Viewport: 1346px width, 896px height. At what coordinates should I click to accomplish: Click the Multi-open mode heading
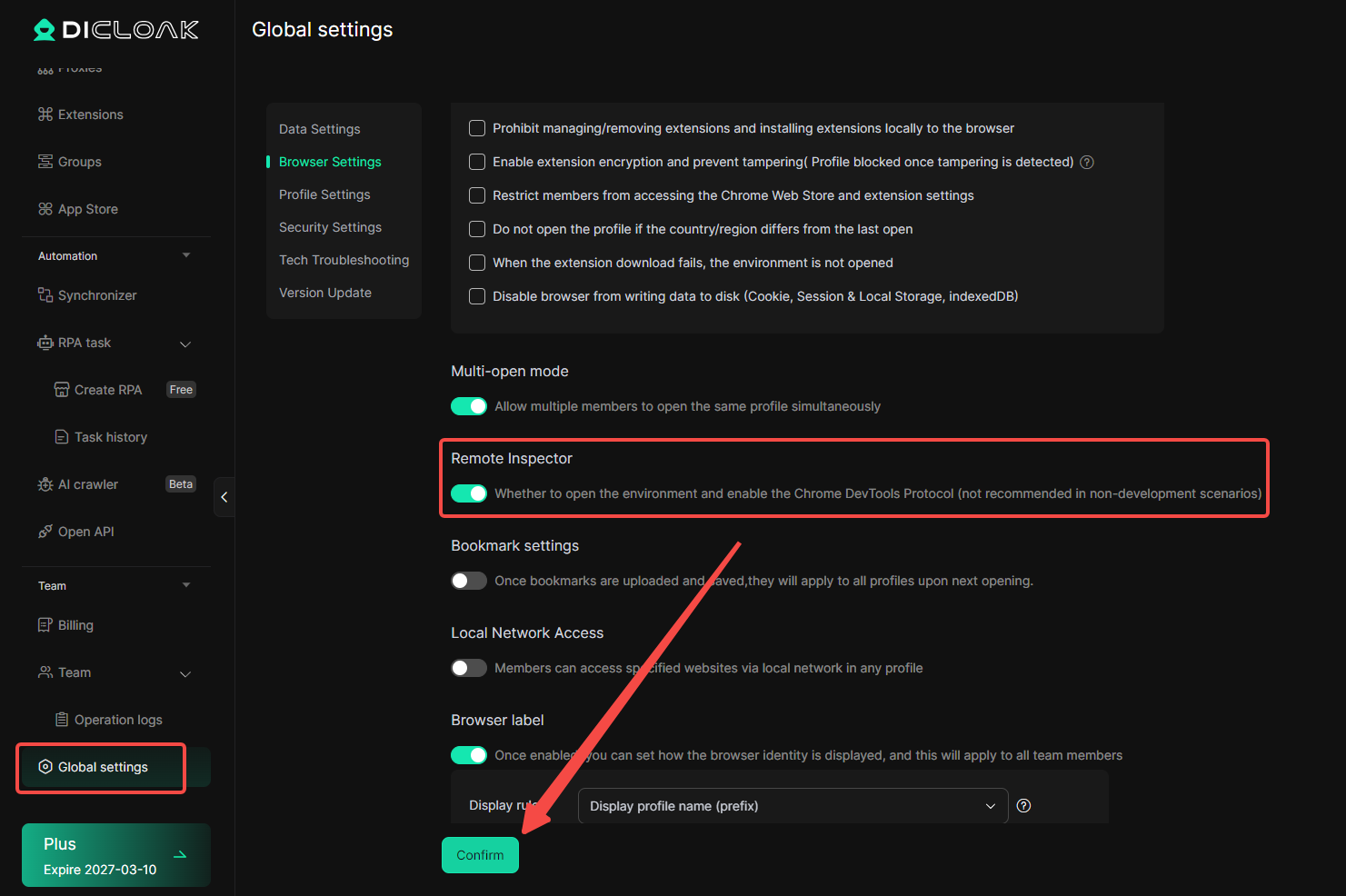510,372
